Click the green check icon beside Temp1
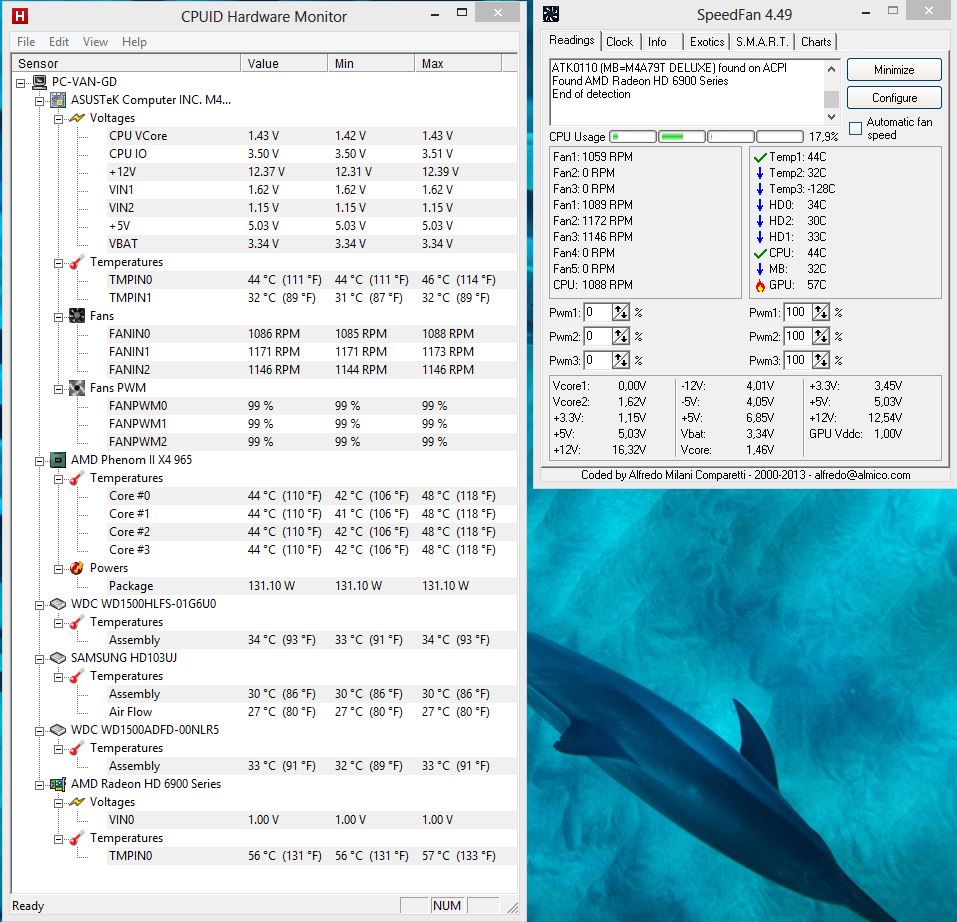This screenshot has height=922, width=957. [x=760, y=157]
